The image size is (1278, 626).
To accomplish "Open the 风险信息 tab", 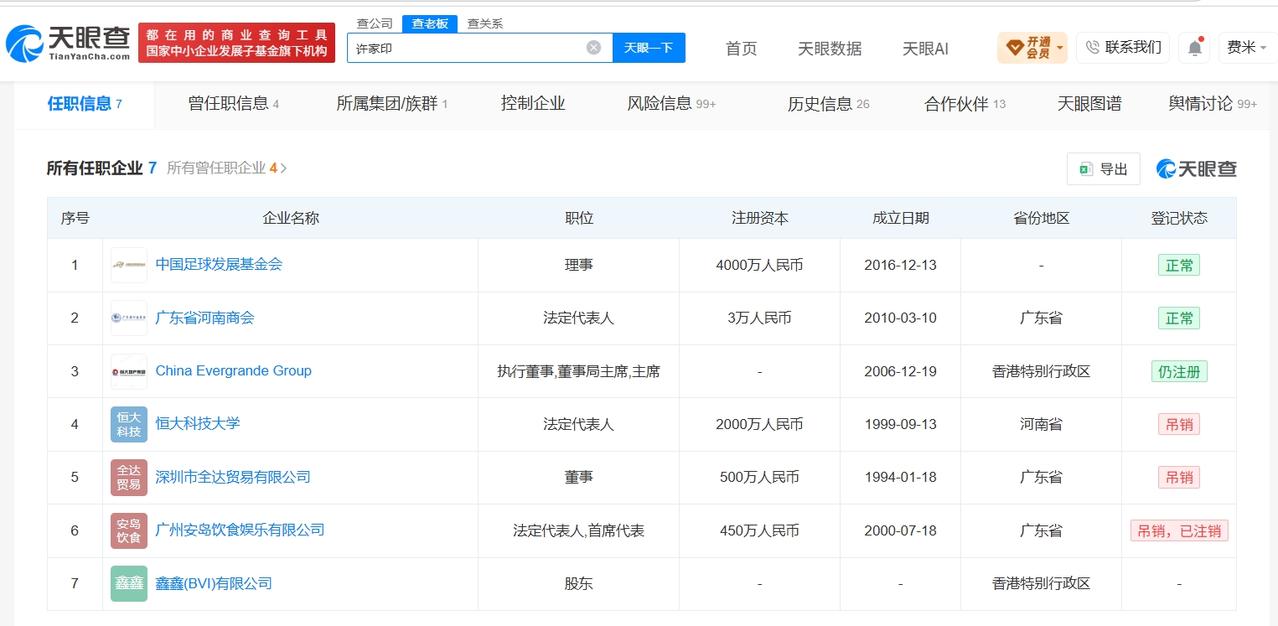I will pyautogui.click(x=672, y=104).
